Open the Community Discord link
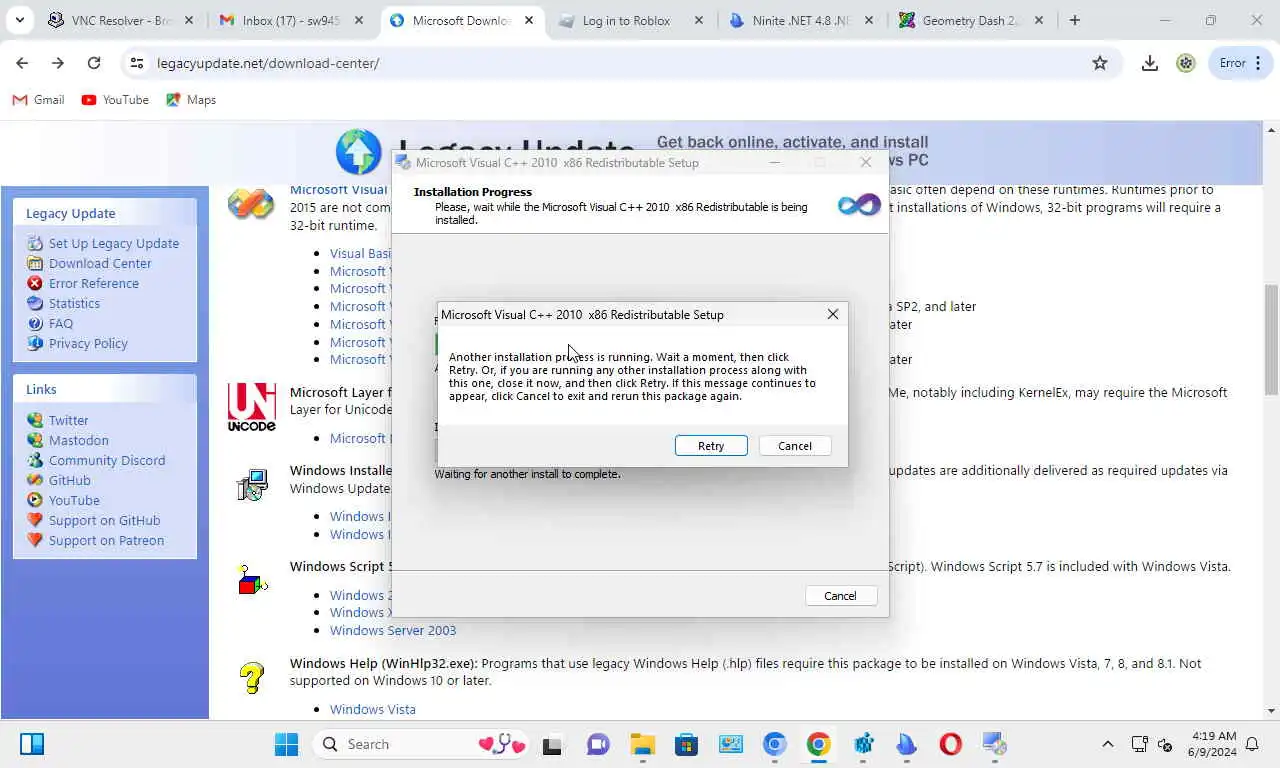 (x=107, y=460)
